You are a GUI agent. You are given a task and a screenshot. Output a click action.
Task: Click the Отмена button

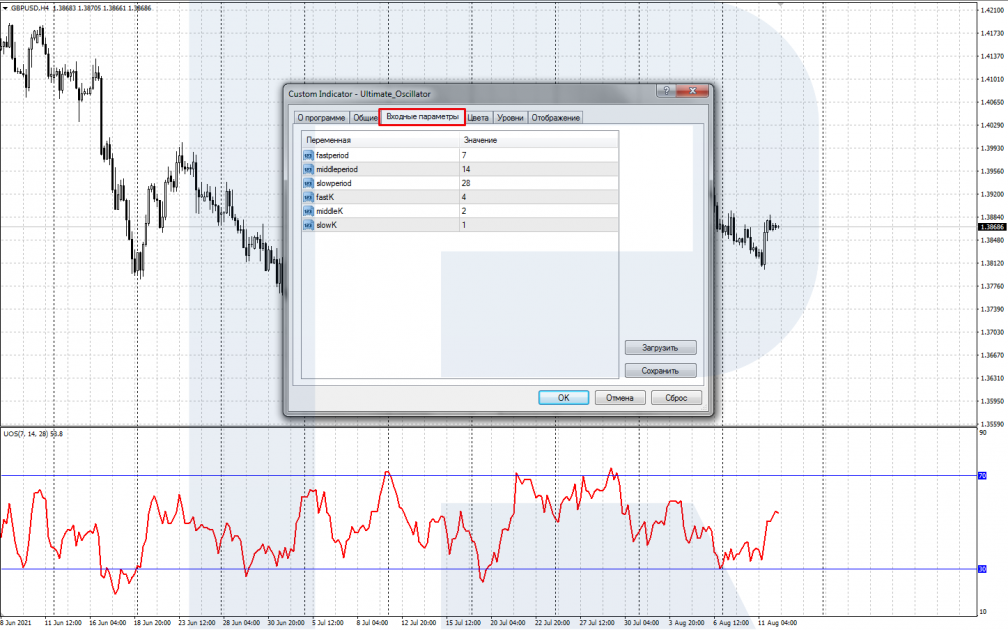click(x=620, y=397)
